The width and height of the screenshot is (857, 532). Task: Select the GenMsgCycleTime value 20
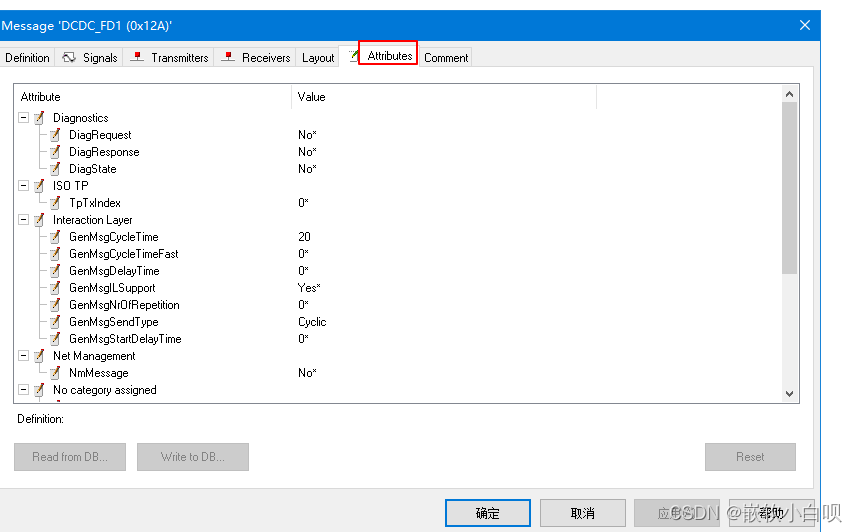(x=304, y=237)
